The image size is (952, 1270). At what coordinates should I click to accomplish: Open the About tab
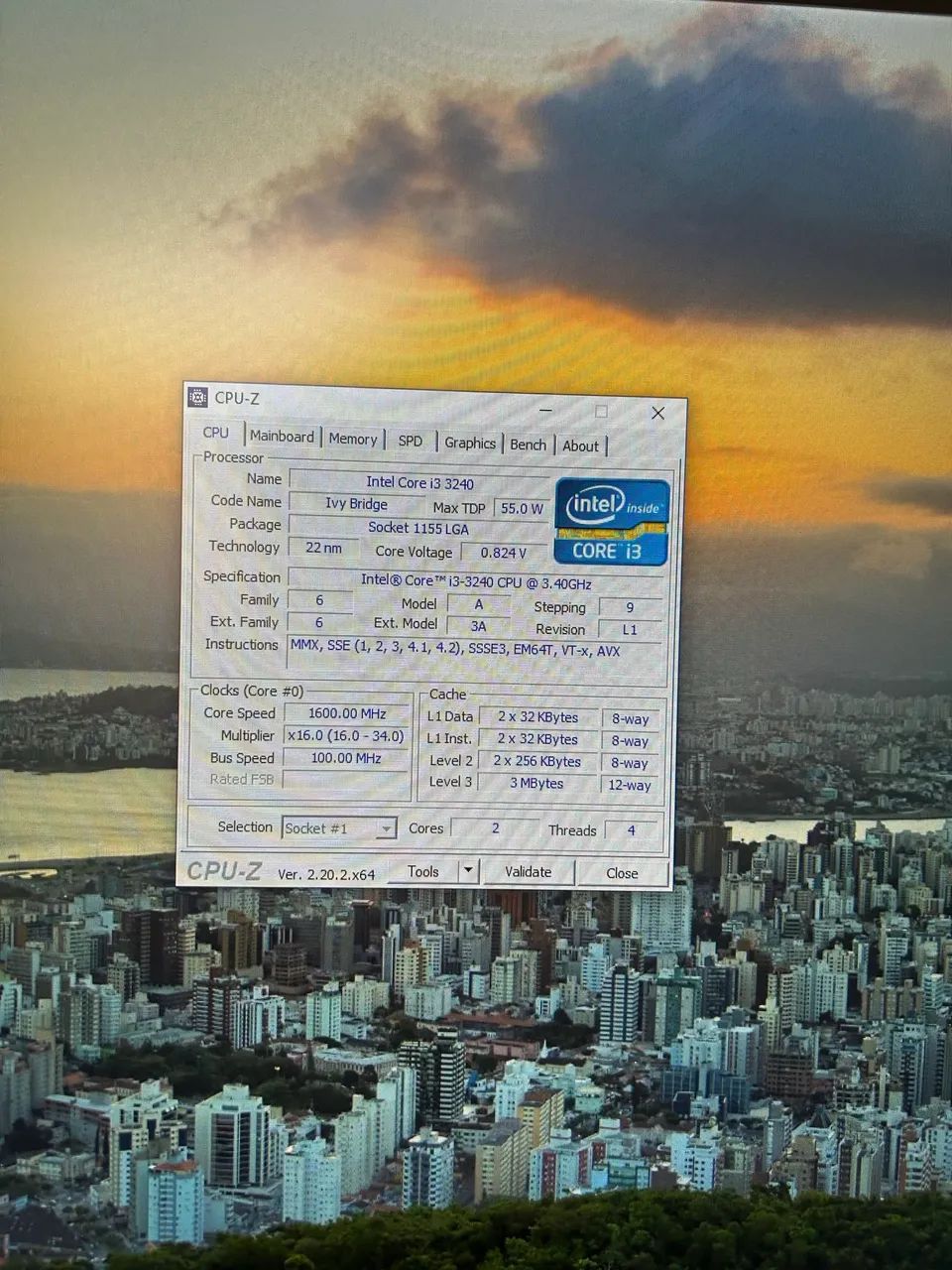click(x=581, y=446)
